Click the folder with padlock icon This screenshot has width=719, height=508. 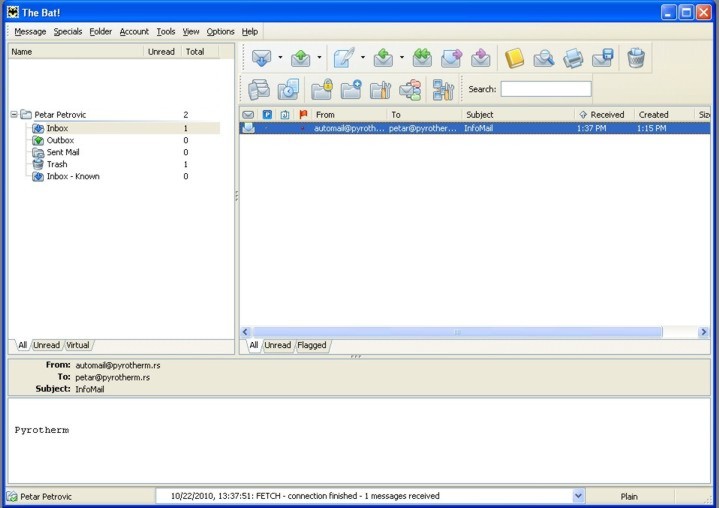321,89
